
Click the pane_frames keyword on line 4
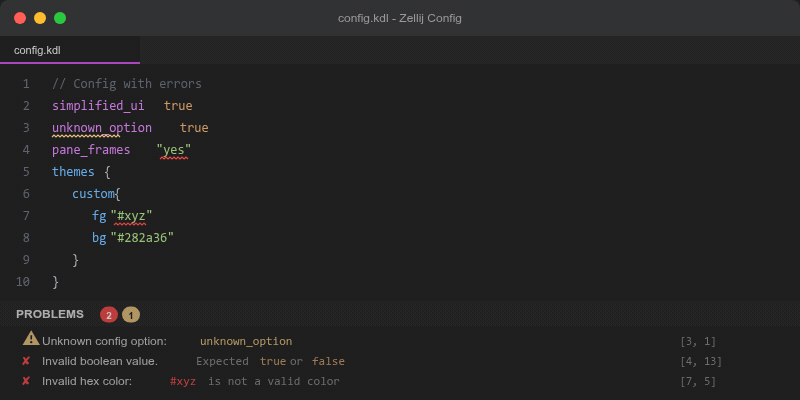point(91,150)
